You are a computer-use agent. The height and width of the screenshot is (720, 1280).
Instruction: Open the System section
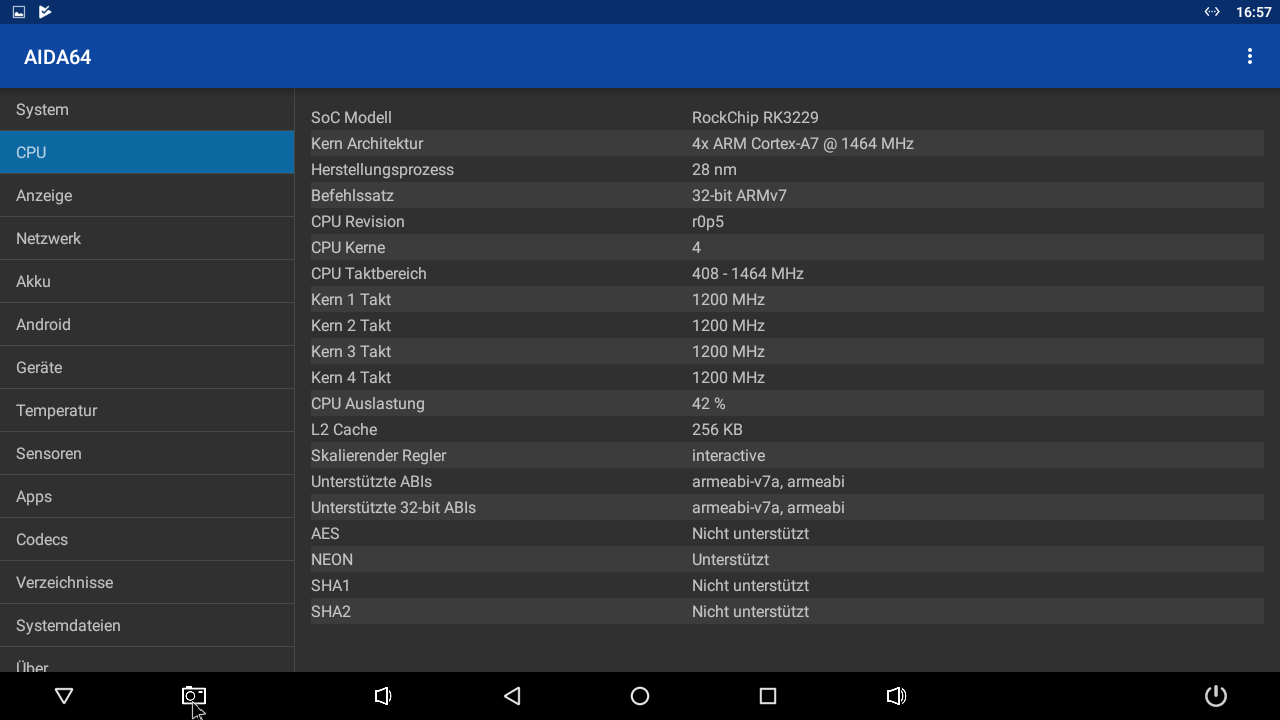coord(147,110)
